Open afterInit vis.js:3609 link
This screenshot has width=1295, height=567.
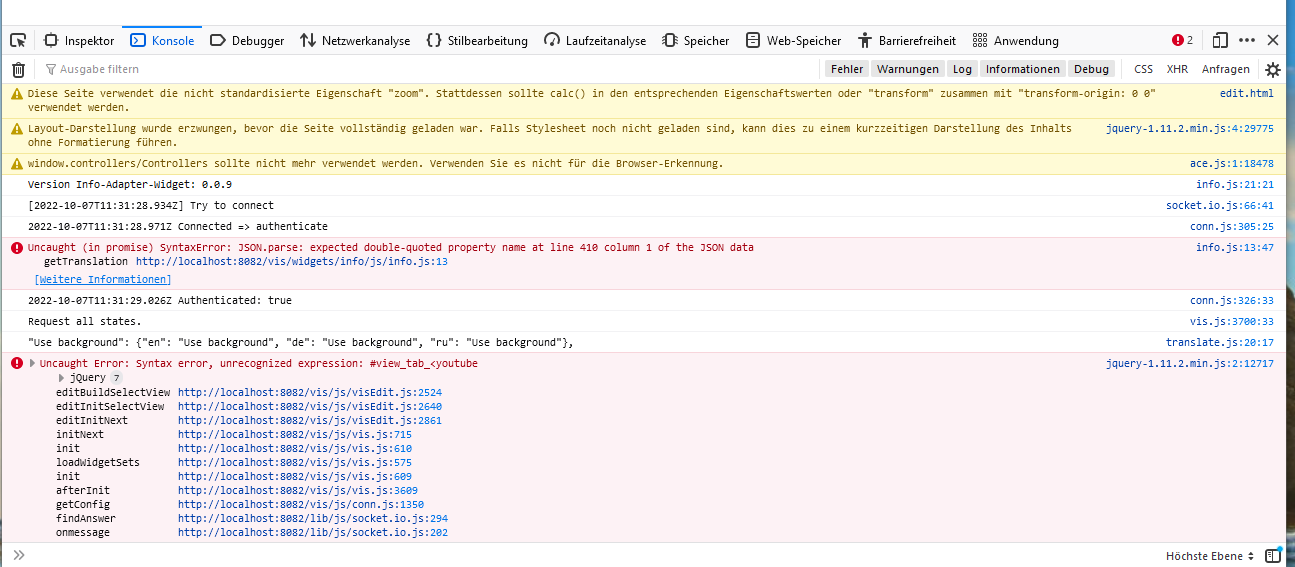coord(298,491)
